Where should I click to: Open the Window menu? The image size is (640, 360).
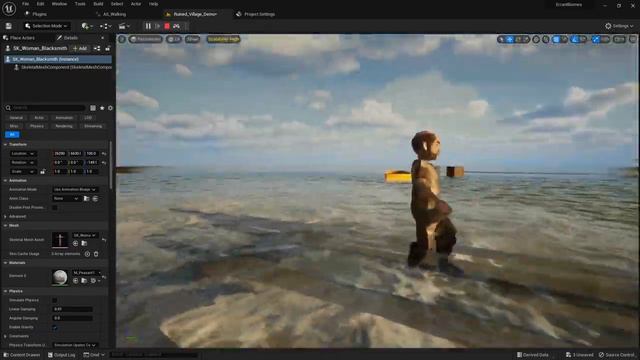click(x=59, y=4)
